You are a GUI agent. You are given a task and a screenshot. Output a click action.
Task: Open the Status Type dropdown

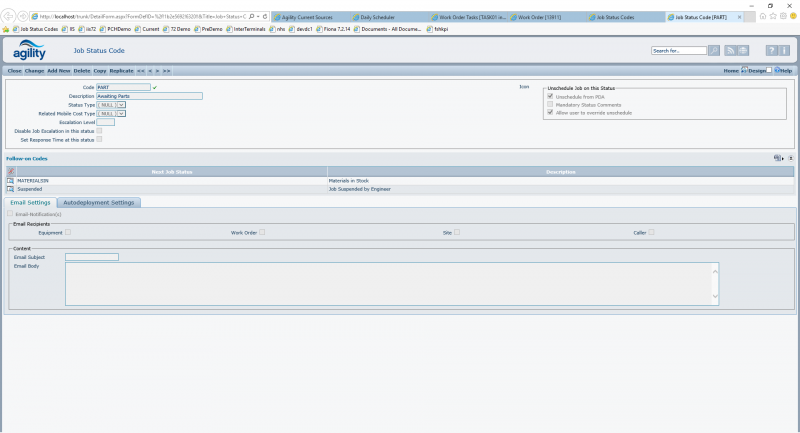tap(120, 104)
